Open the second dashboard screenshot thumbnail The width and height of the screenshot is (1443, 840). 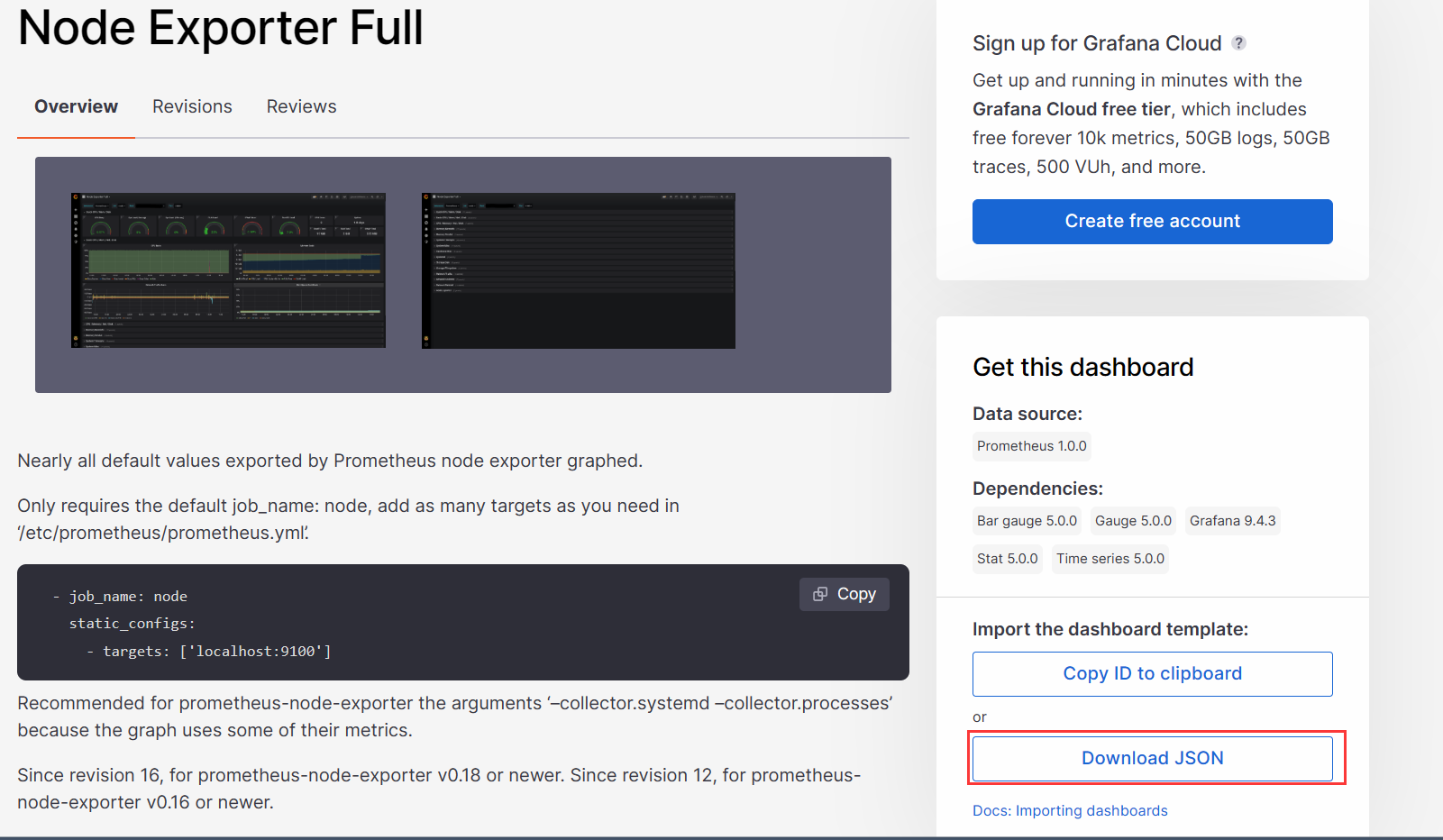pyautogui.click(x=579, y=270)
